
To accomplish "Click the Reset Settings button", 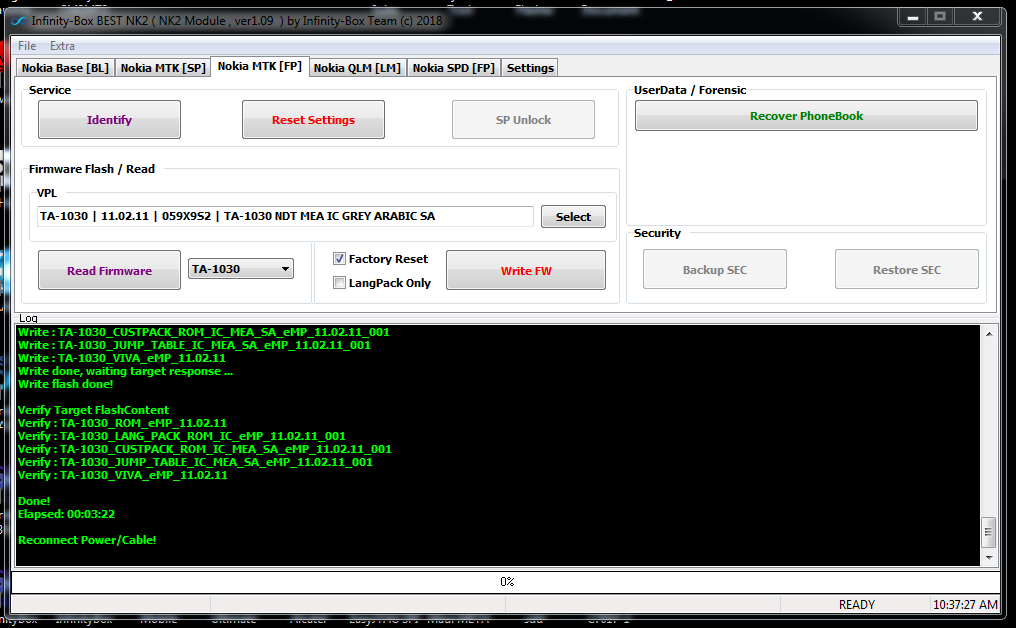I will (313, 119).
